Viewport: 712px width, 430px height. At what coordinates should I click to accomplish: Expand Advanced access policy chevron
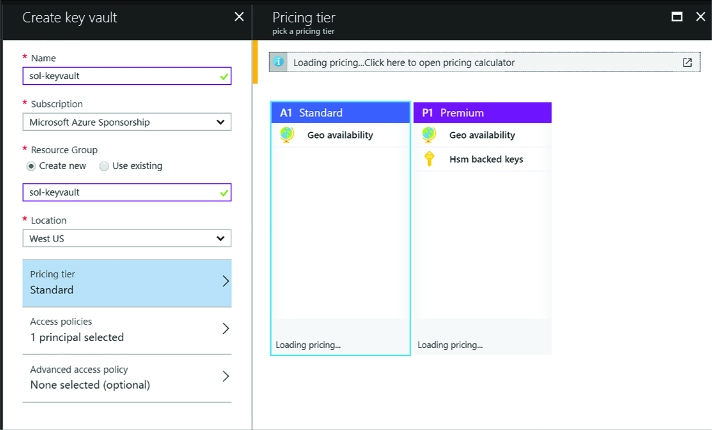(226, 376)
